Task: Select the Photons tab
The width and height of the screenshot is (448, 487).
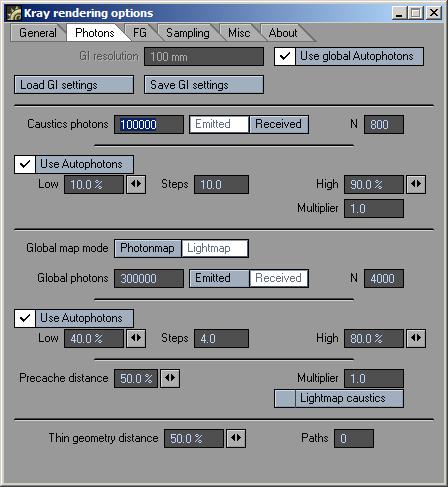Action: [x=95, y=33]
